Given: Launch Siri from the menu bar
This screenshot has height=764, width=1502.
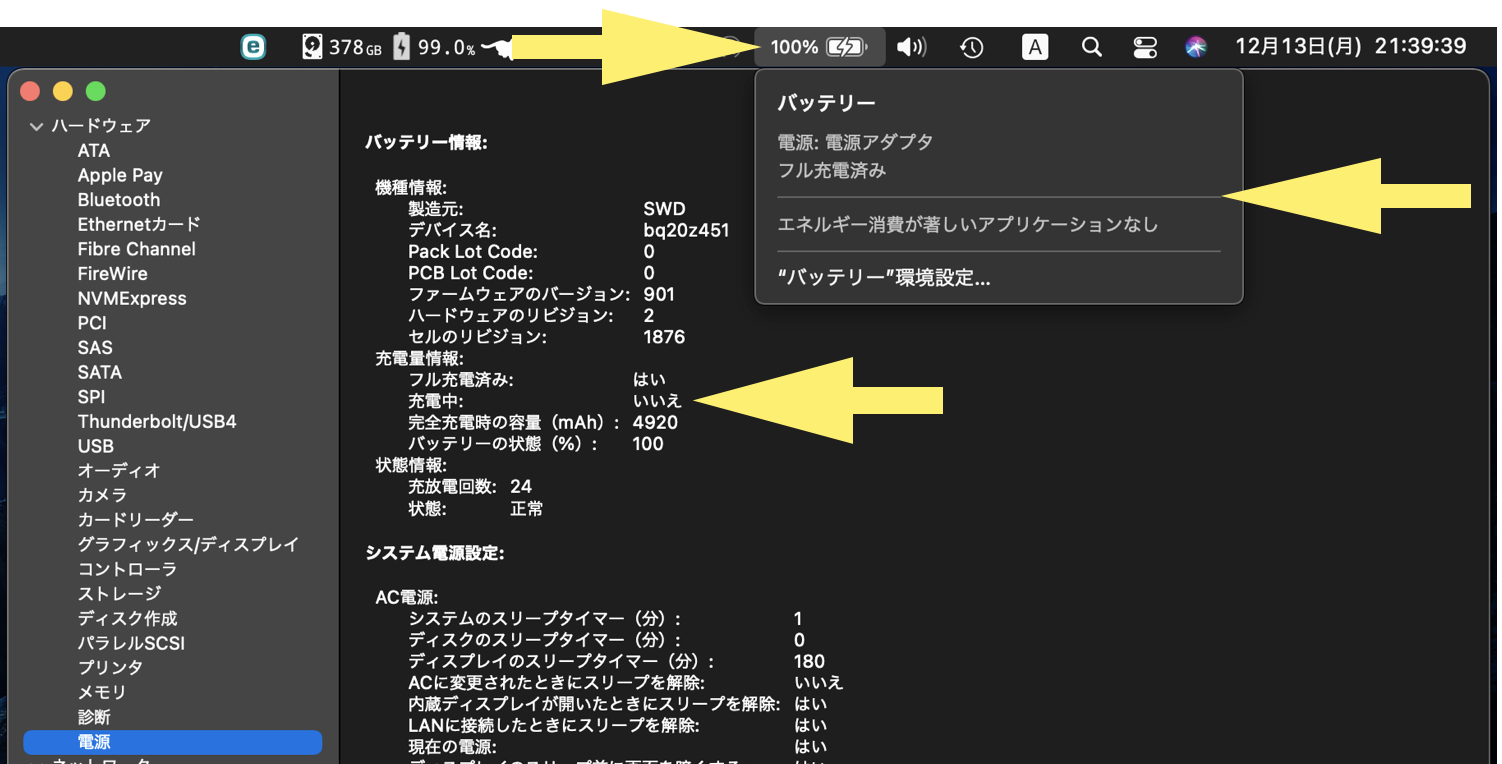Looking at the screenshot, I should pos(1196,47).
